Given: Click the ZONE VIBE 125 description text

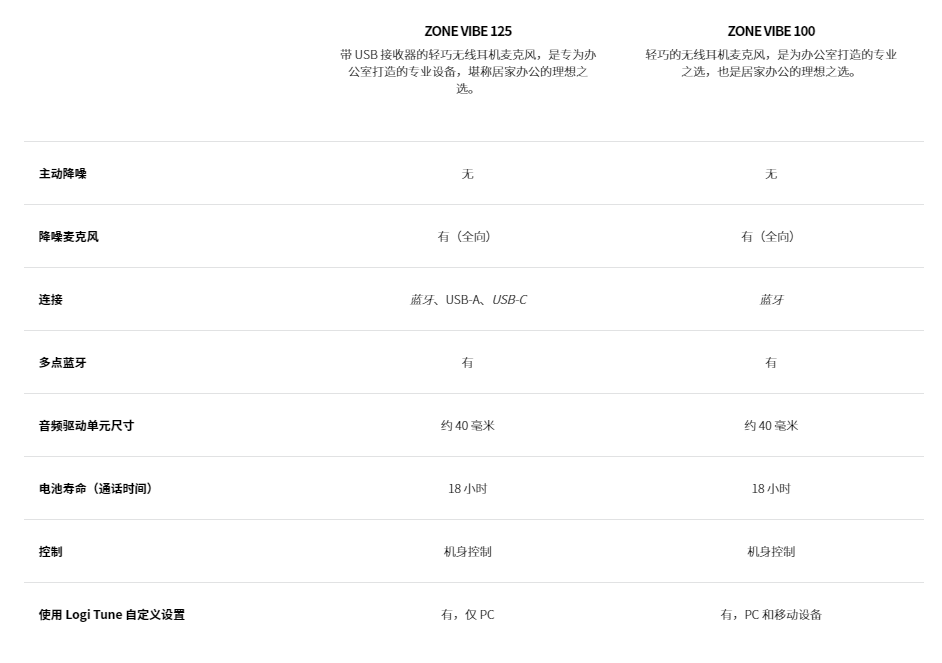Looking at the screenshot, I should (x=468, y=71).
